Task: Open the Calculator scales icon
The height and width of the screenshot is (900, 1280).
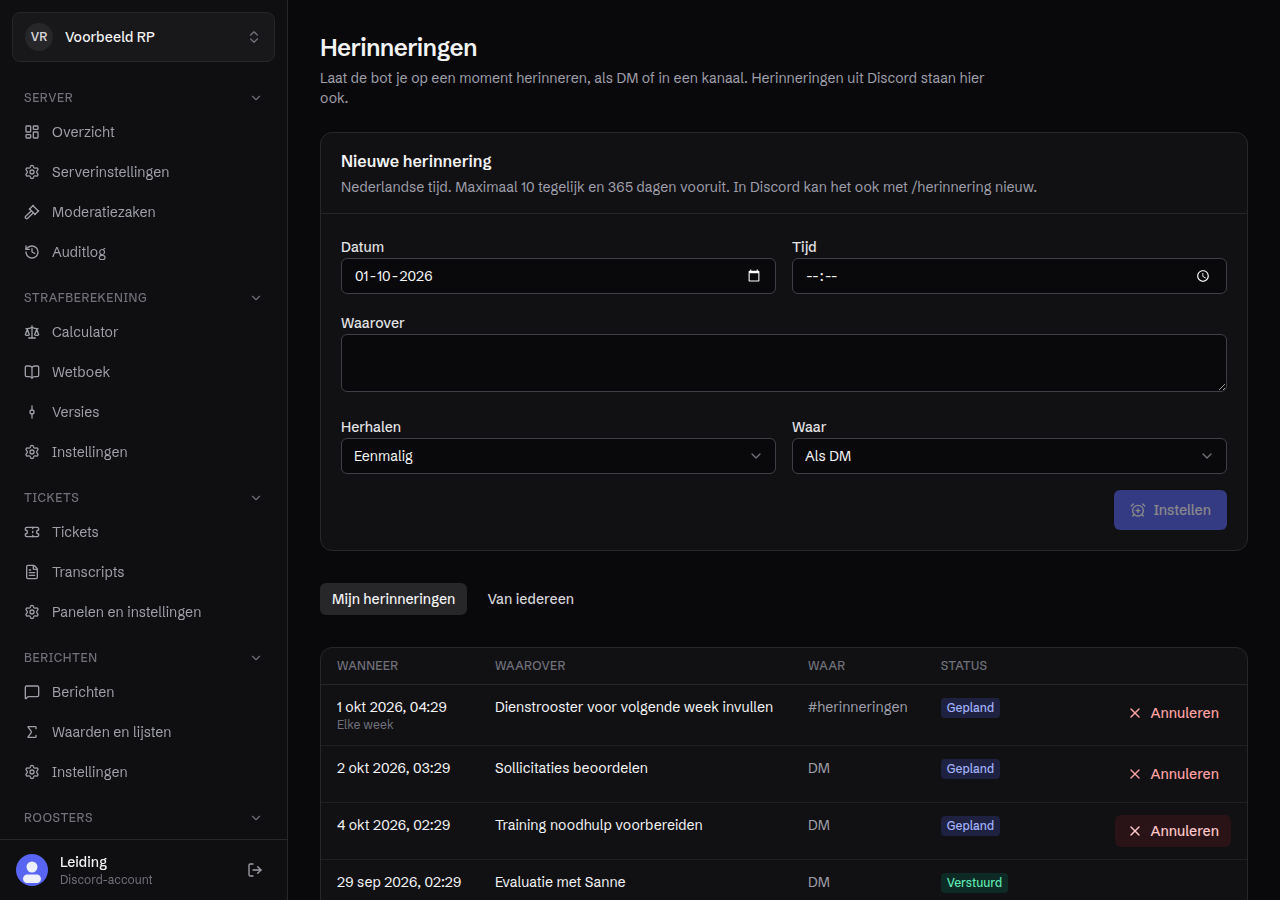Action: [32, 332]
